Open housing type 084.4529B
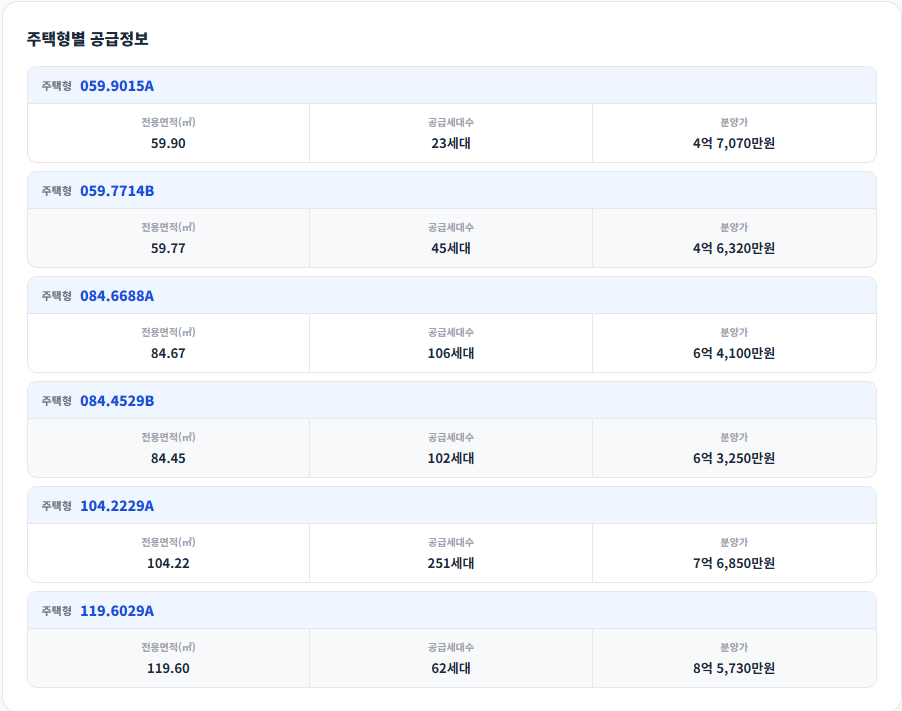902x711 pixels. 117,401
